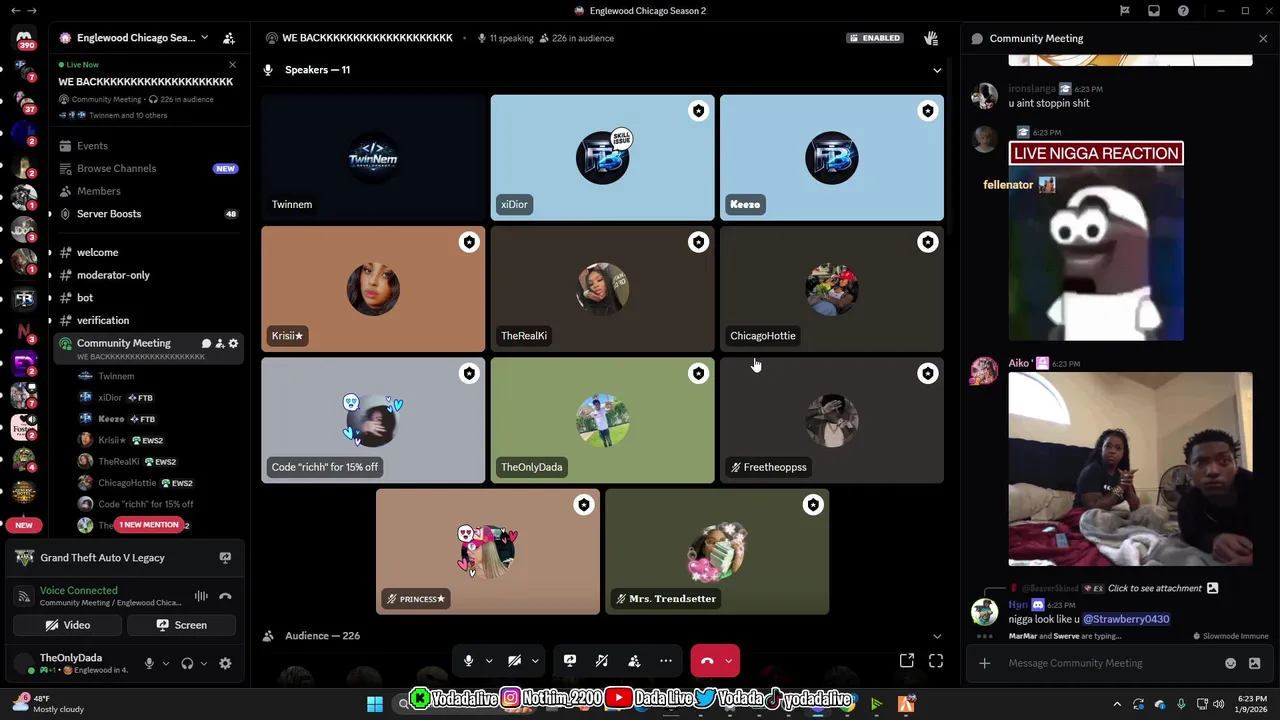Select the TheRealKi speaker tile

(x=602, y=288)
